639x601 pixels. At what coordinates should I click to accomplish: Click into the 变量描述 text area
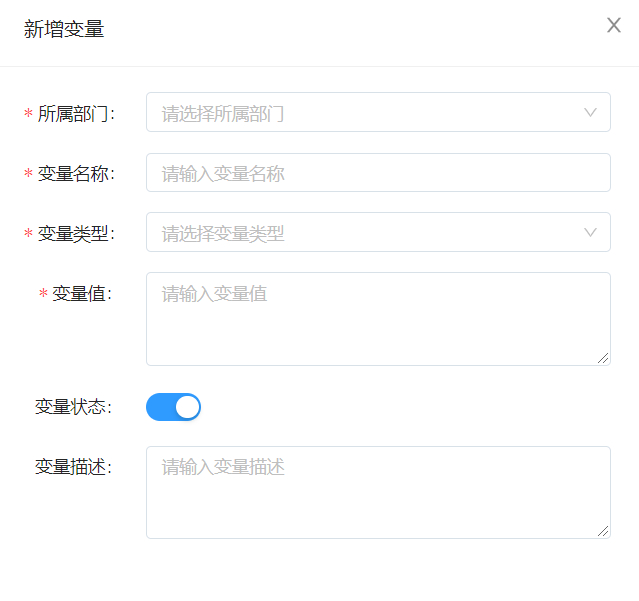pos(378,492)
